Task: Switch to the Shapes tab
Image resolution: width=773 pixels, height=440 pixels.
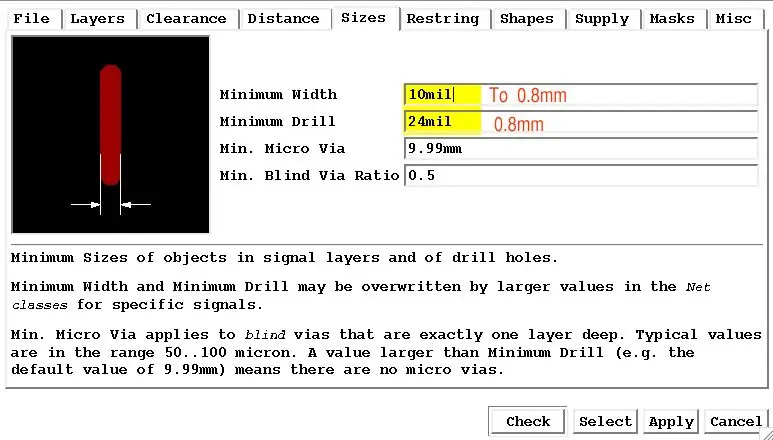Action: tap(527, 19)
